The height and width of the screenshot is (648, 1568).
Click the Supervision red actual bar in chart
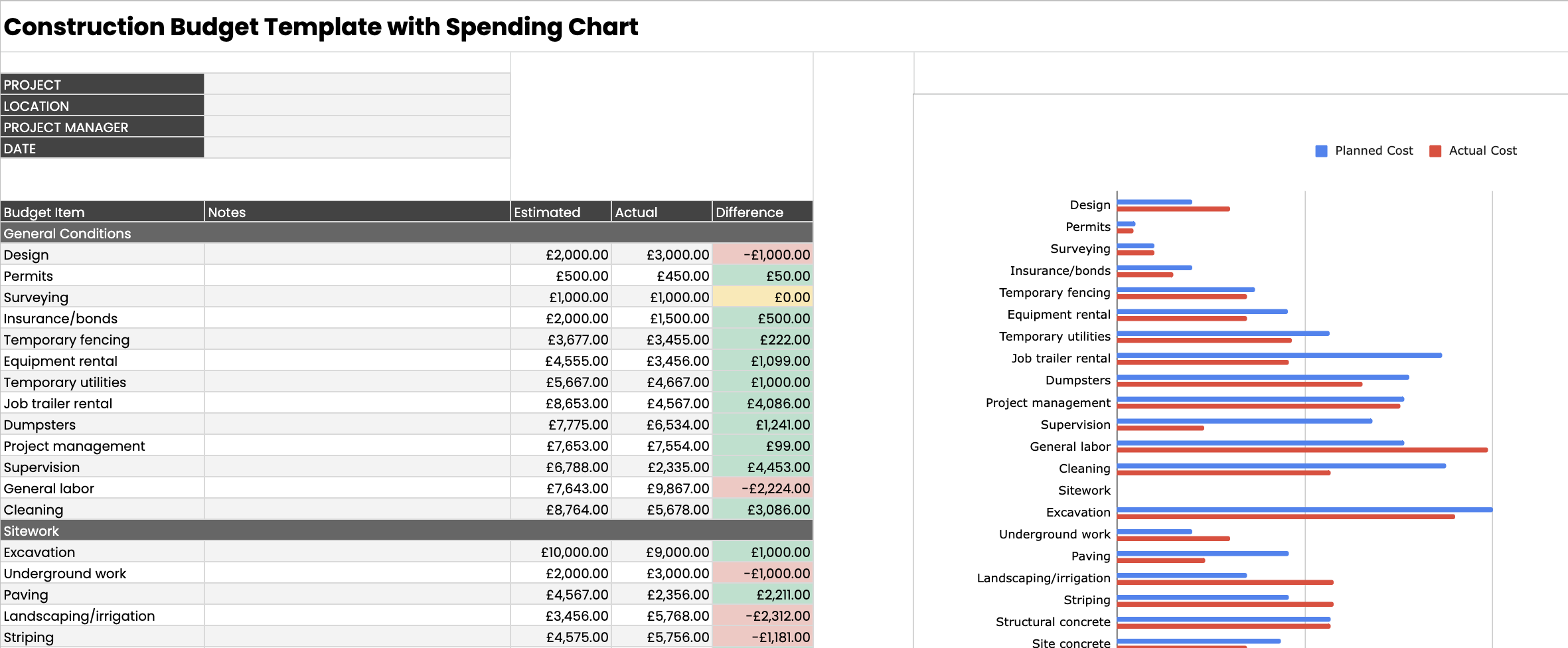pyautogui.click(x=1161, y=428)
